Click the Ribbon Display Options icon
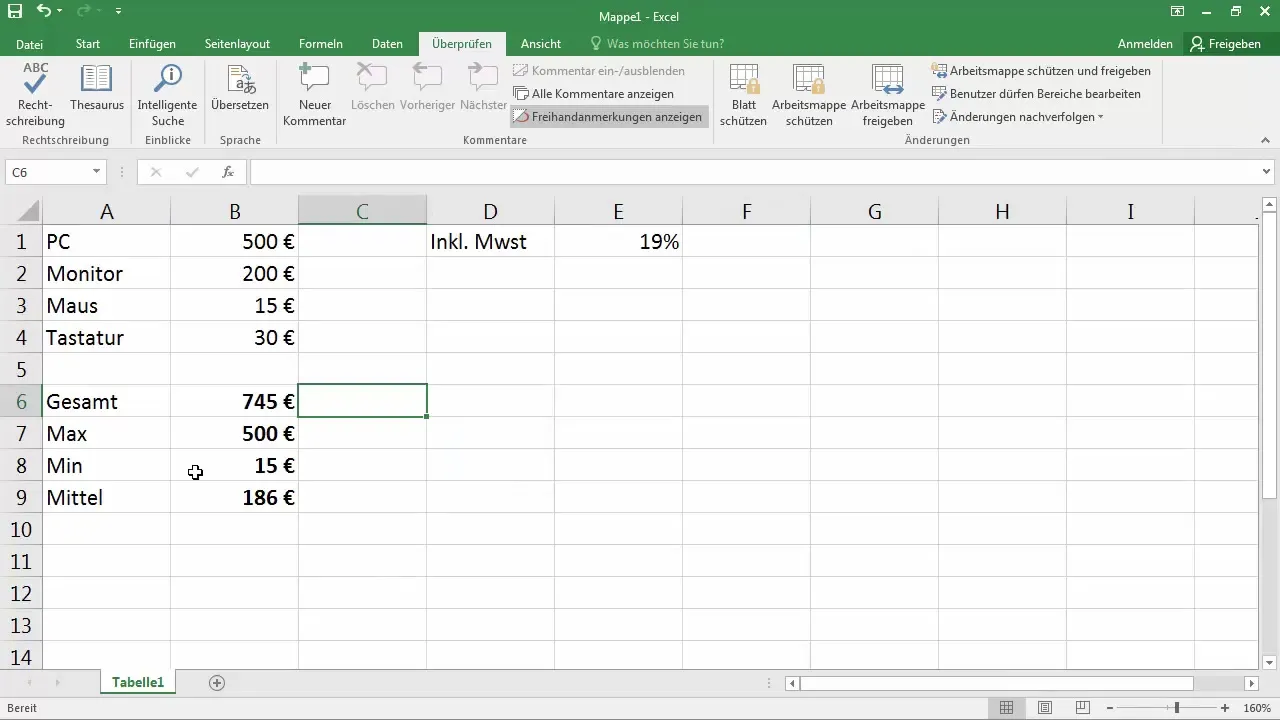Viewport: 1280px width, 720px height. click(x=1177, y=12)
